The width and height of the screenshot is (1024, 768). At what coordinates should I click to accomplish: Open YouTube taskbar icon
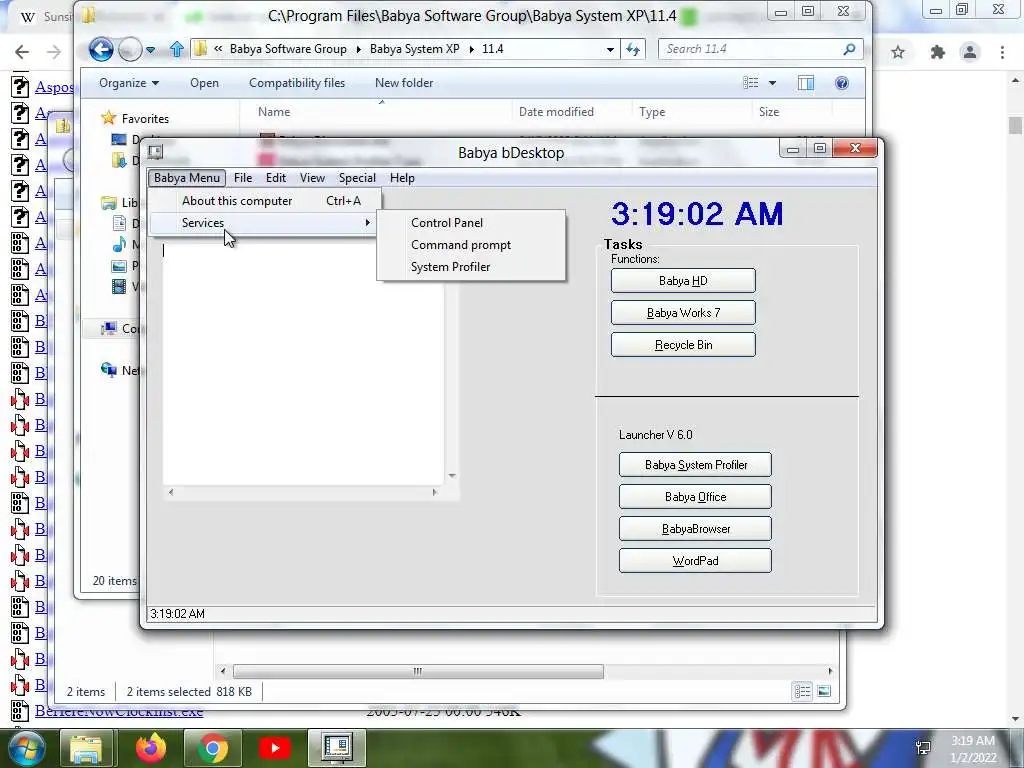[275, 748]
